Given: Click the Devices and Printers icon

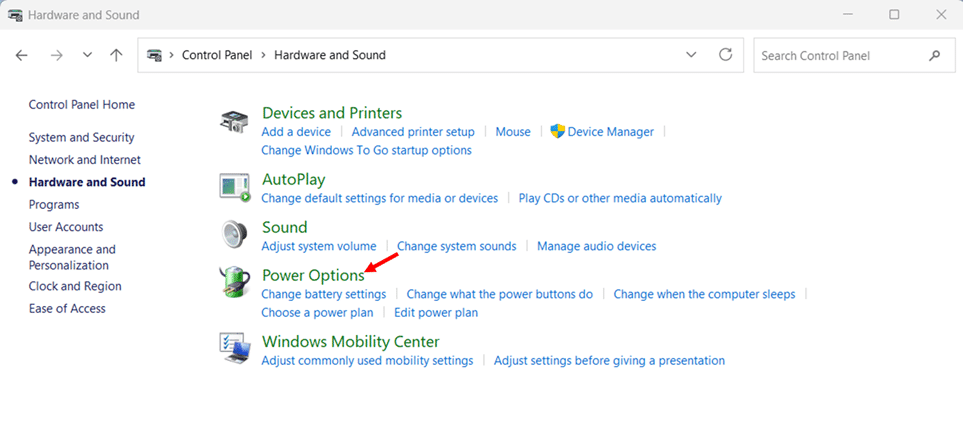Looking at the screenshot, I should pos(235,122).
